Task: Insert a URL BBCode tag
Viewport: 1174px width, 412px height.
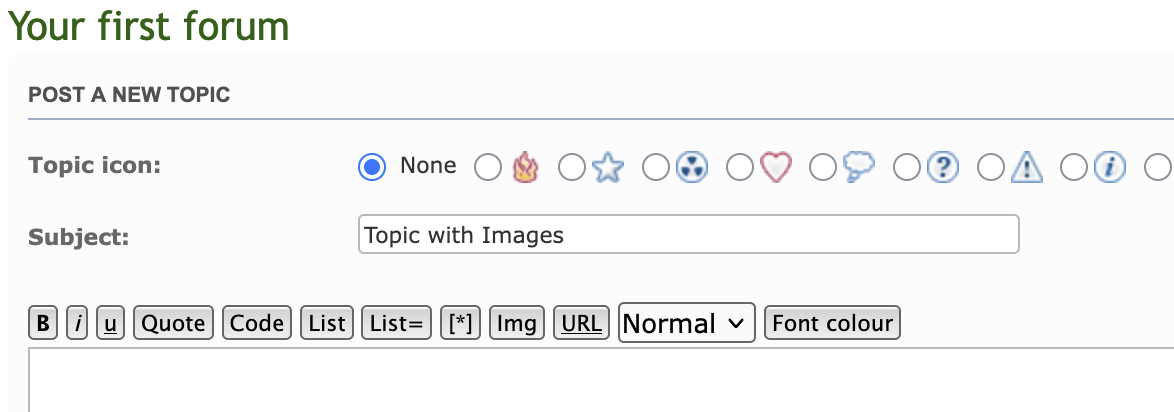Action: point(581,323)
